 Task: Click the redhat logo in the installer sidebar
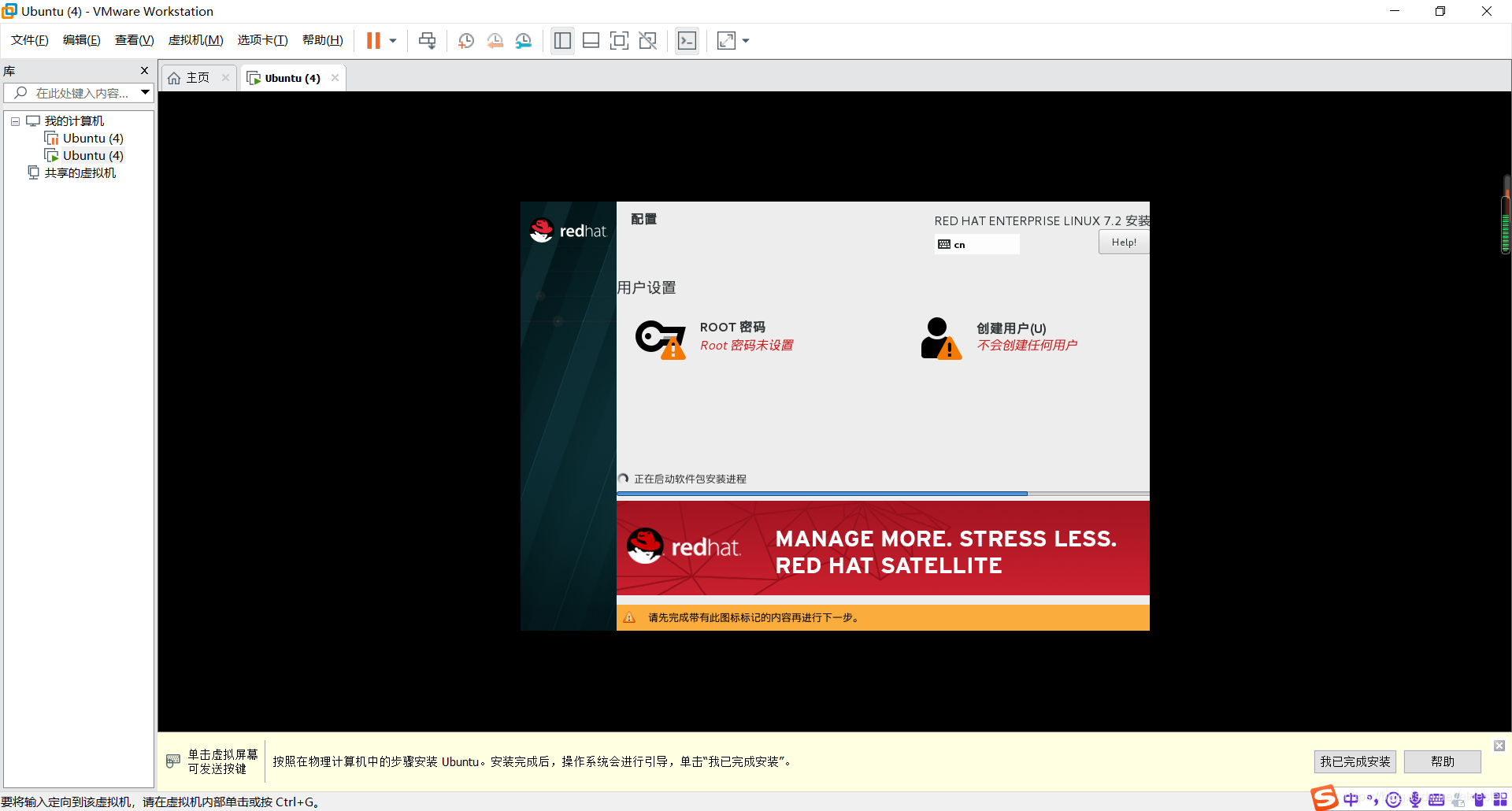pos(568,231)
